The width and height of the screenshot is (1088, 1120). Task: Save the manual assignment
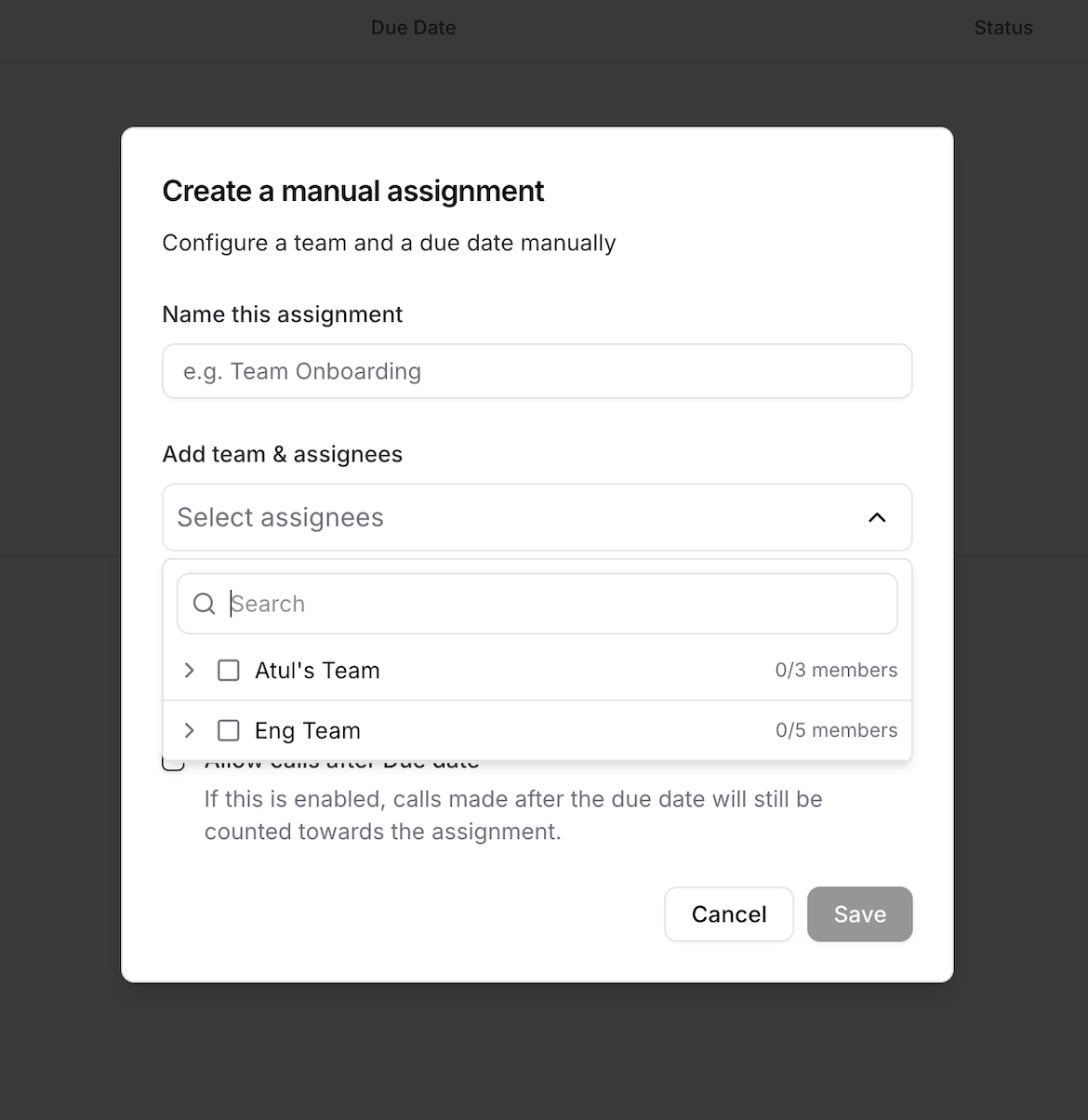tap(860, 914)
